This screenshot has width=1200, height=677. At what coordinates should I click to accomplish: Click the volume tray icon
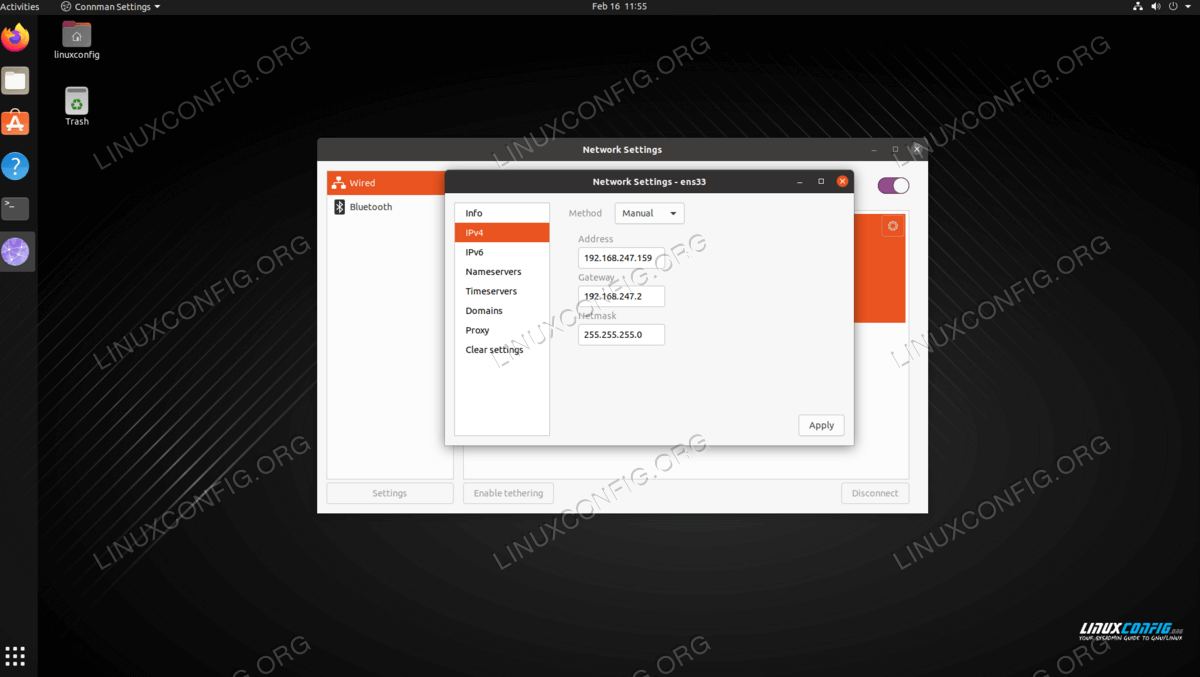pyautogui.click(x=1156, y=6)
